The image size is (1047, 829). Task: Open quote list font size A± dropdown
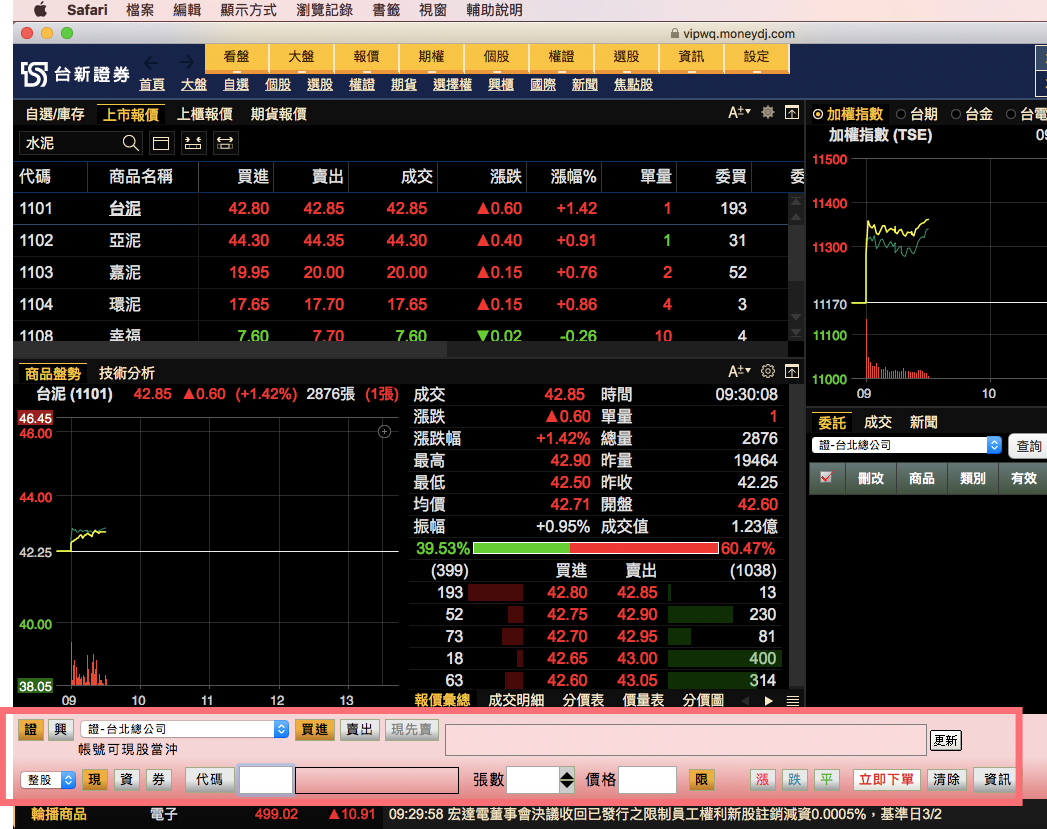739,112
